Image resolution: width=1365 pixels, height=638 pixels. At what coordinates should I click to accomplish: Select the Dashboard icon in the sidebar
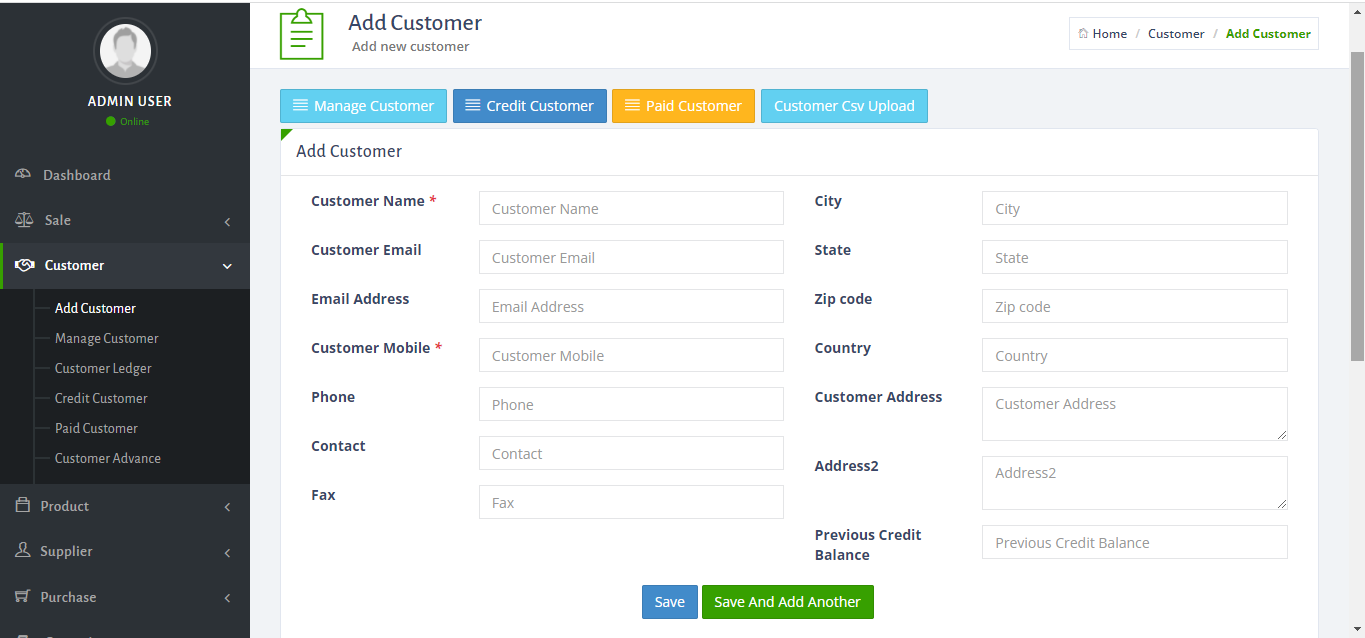pyautogui.click(x=22, y=174)
